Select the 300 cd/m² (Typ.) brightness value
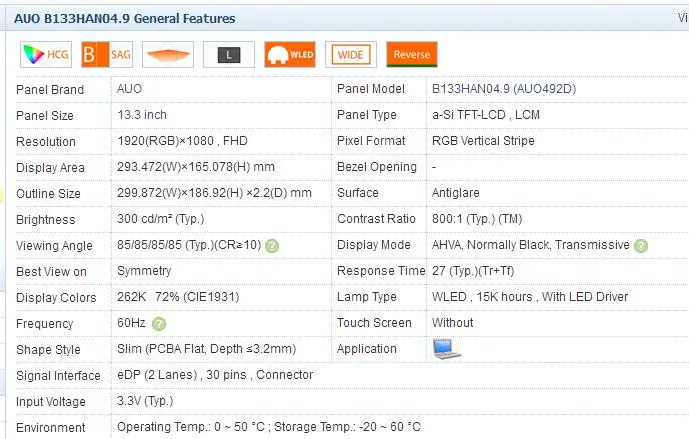The height and width of the screenshot is (439, 689). click(160, 219)
